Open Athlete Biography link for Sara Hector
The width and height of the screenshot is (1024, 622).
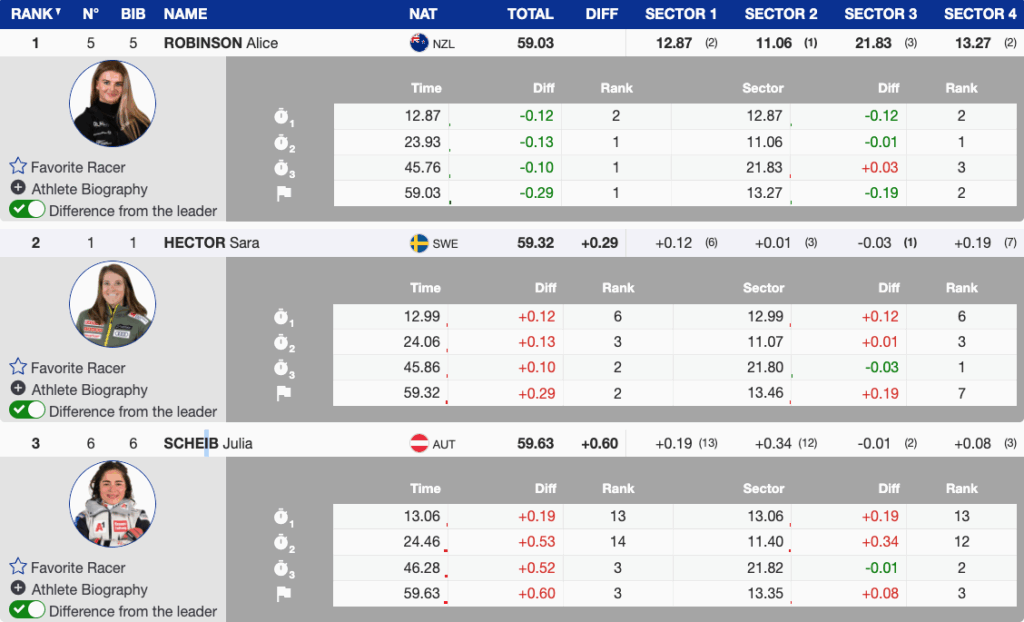89,389
